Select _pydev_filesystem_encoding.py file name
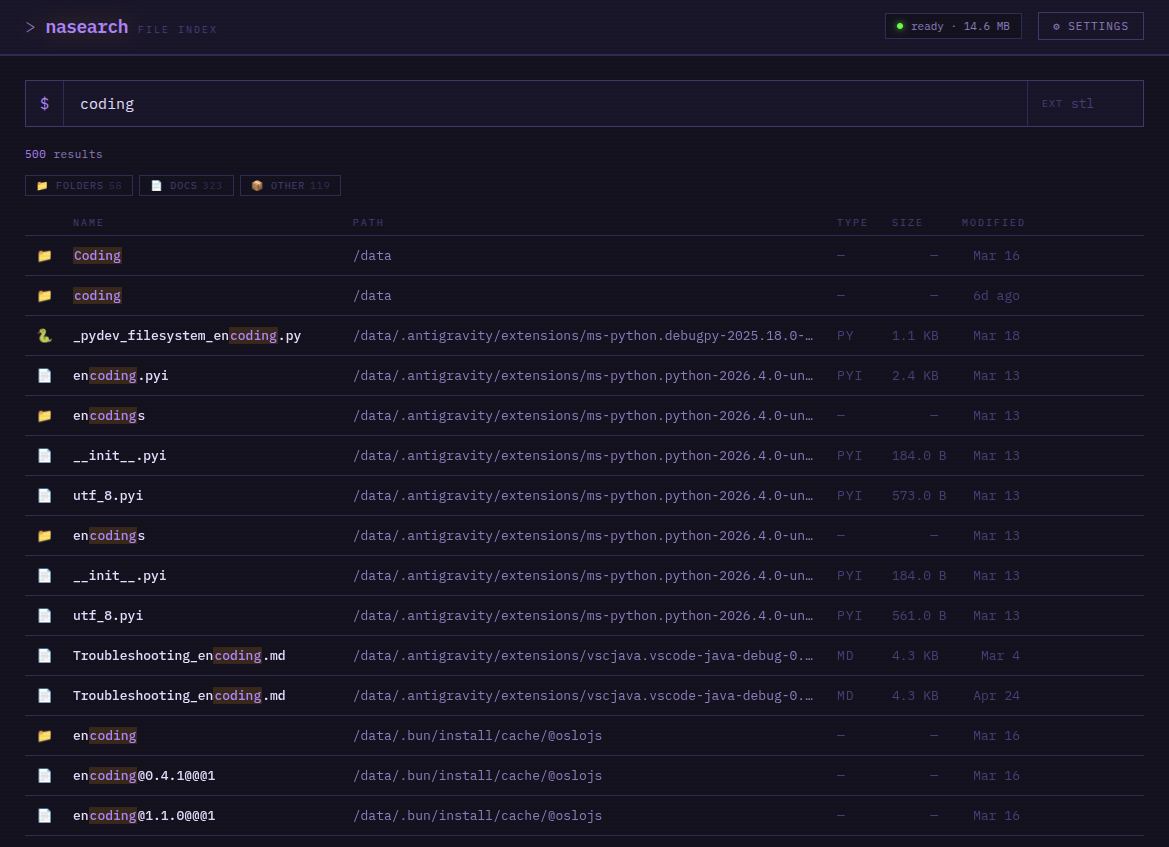The width and height of the screenshot is (1169, 847). pyautogui.click(x=187, y=336)
